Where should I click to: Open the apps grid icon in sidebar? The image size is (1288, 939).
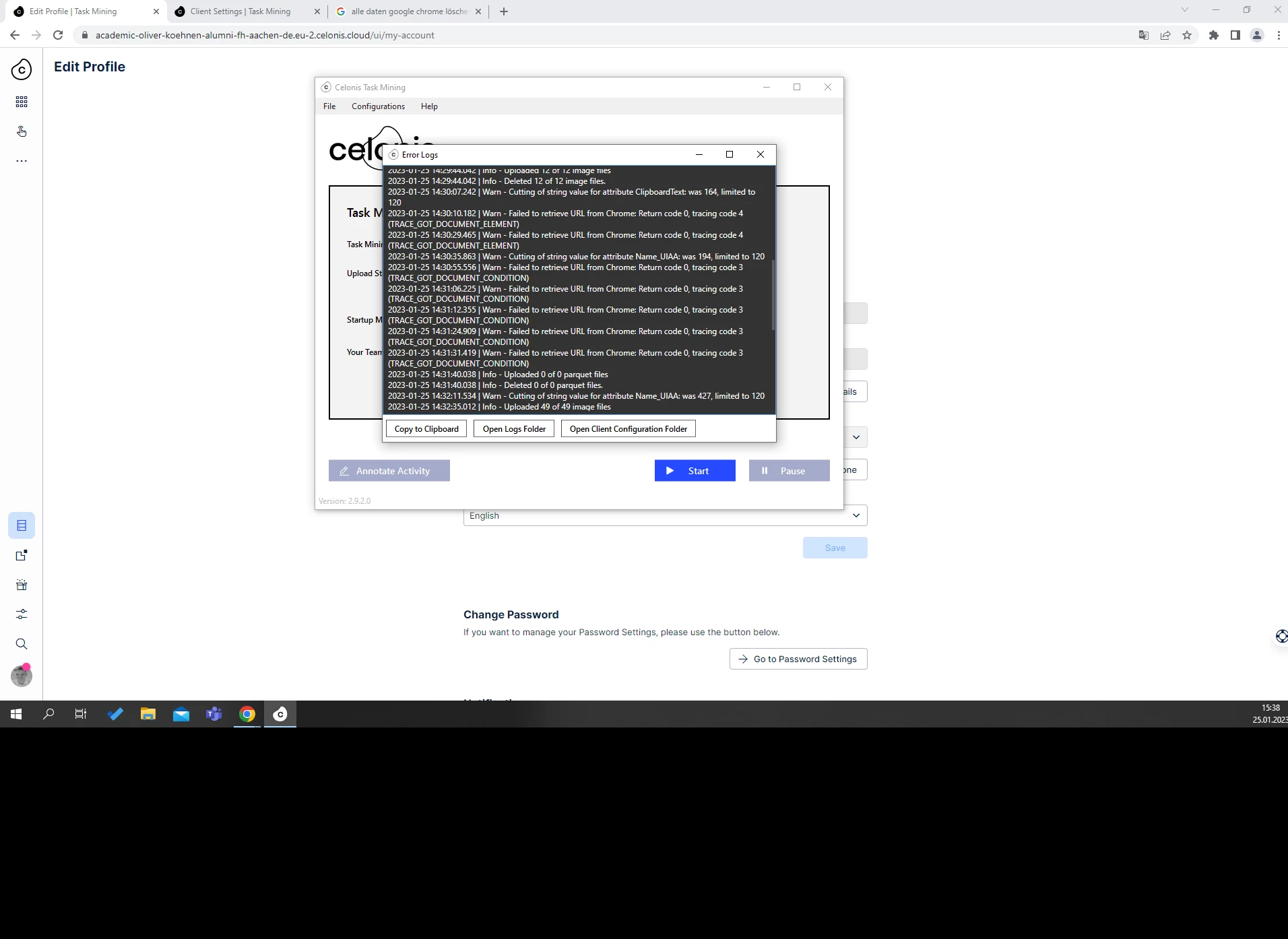click(x=22, y=102)
